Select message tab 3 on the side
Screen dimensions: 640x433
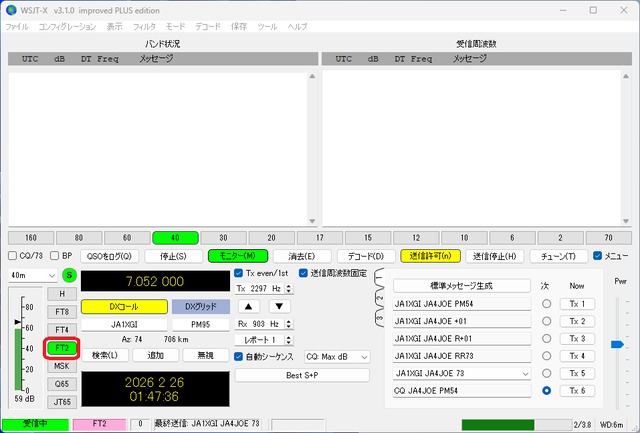point(379,318)
